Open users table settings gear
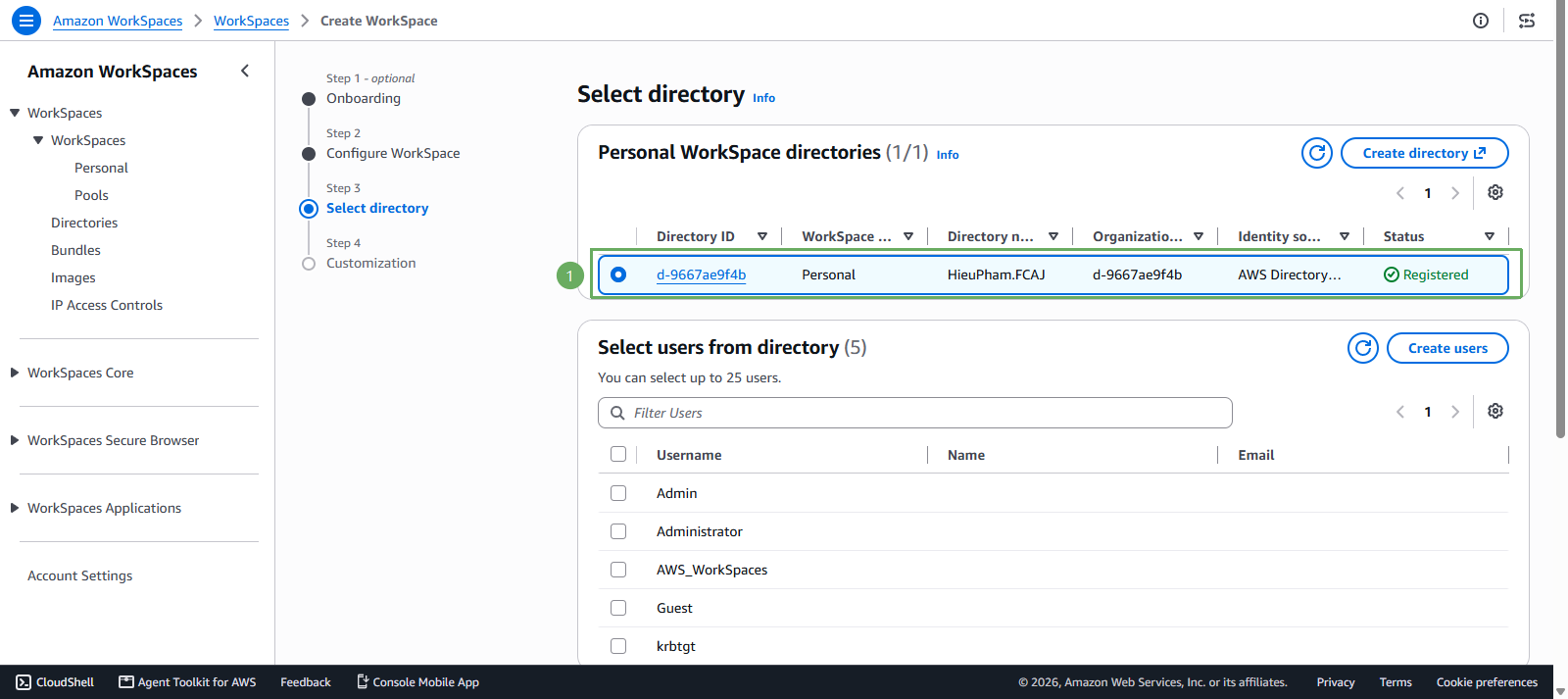The height and width of the screenshot is (699, 1568). tap(1495, 411)
